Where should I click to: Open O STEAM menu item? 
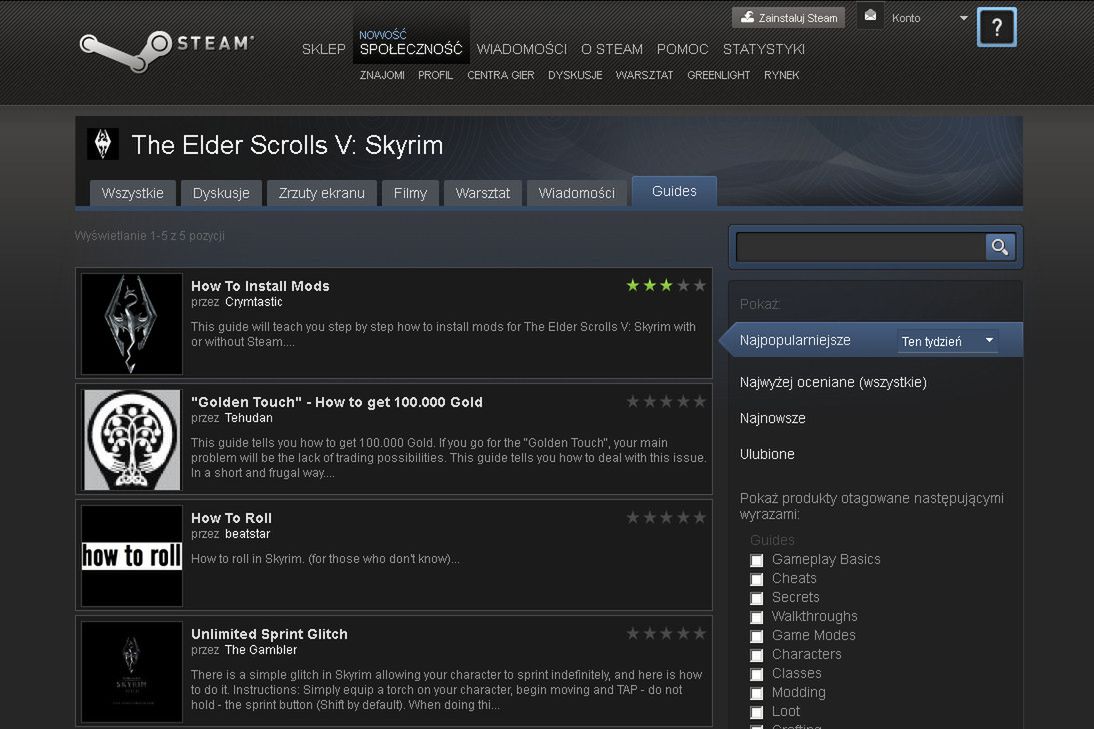click(612, 50)
